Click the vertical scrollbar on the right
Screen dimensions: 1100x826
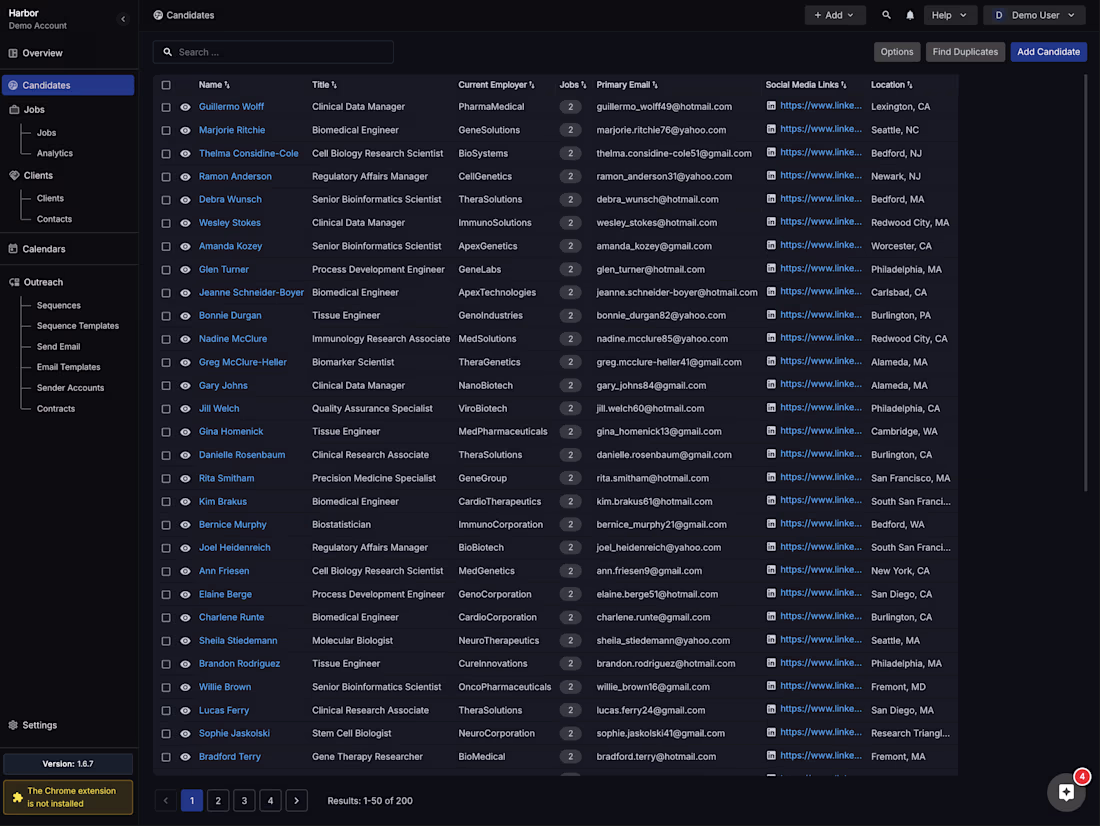1085,281
